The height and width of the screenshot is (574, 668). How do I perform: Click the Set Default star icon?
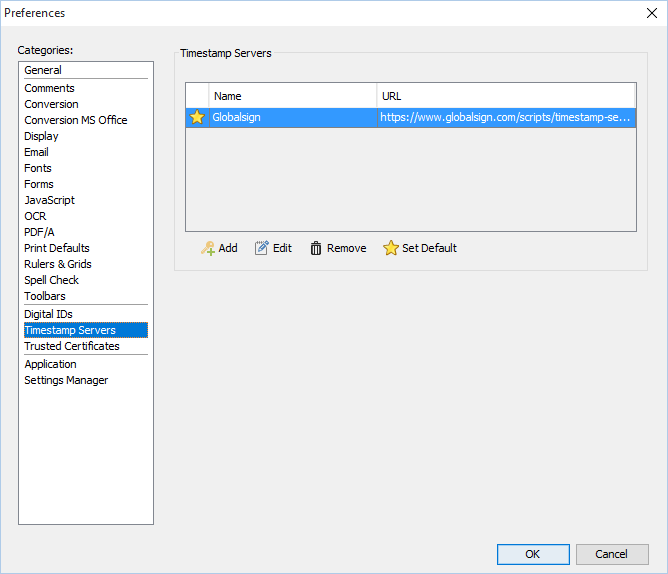391,248
